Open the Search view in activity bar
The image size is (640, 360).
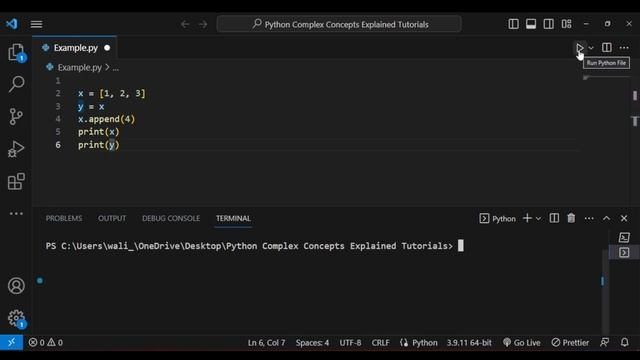[16, 84]
